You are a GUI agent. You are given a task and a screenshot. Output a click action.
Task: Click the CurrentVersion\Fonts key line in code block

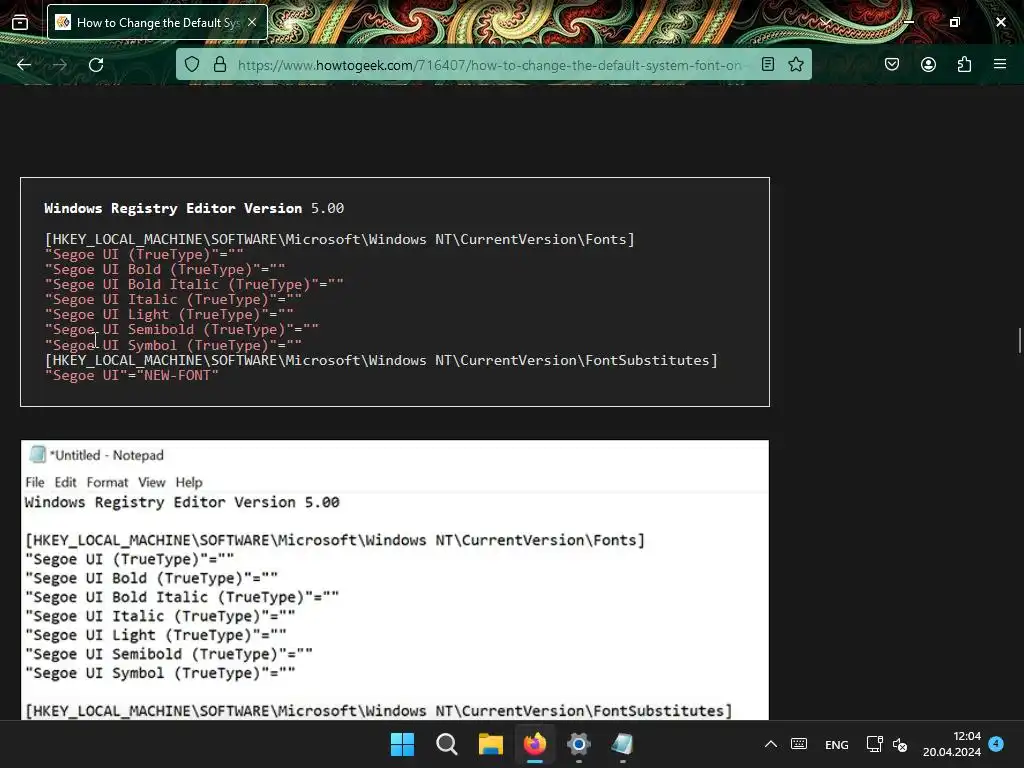[340, 240]
